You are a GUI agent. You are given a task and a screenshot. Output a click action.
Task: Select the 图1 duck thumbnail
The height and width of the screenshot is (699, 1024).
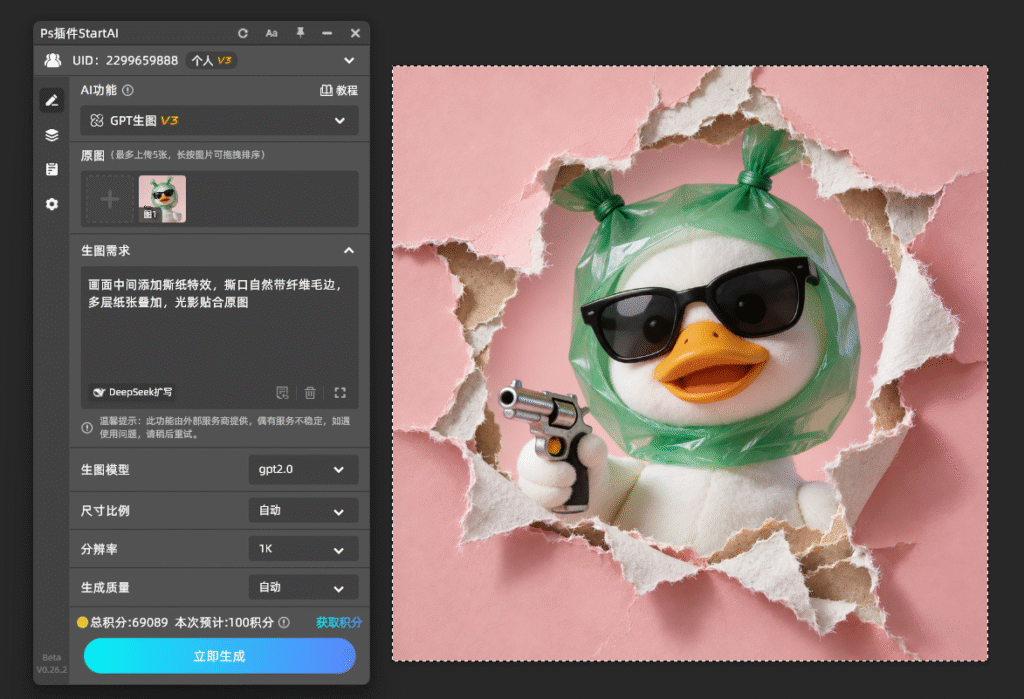[x=163, y=199]
